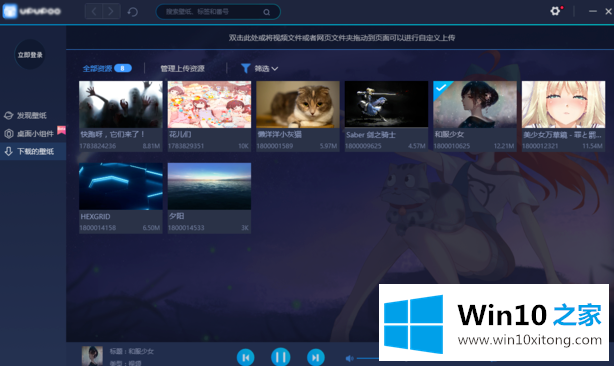Click the Saber 剑之骑士 title label

tap(370, 135)
